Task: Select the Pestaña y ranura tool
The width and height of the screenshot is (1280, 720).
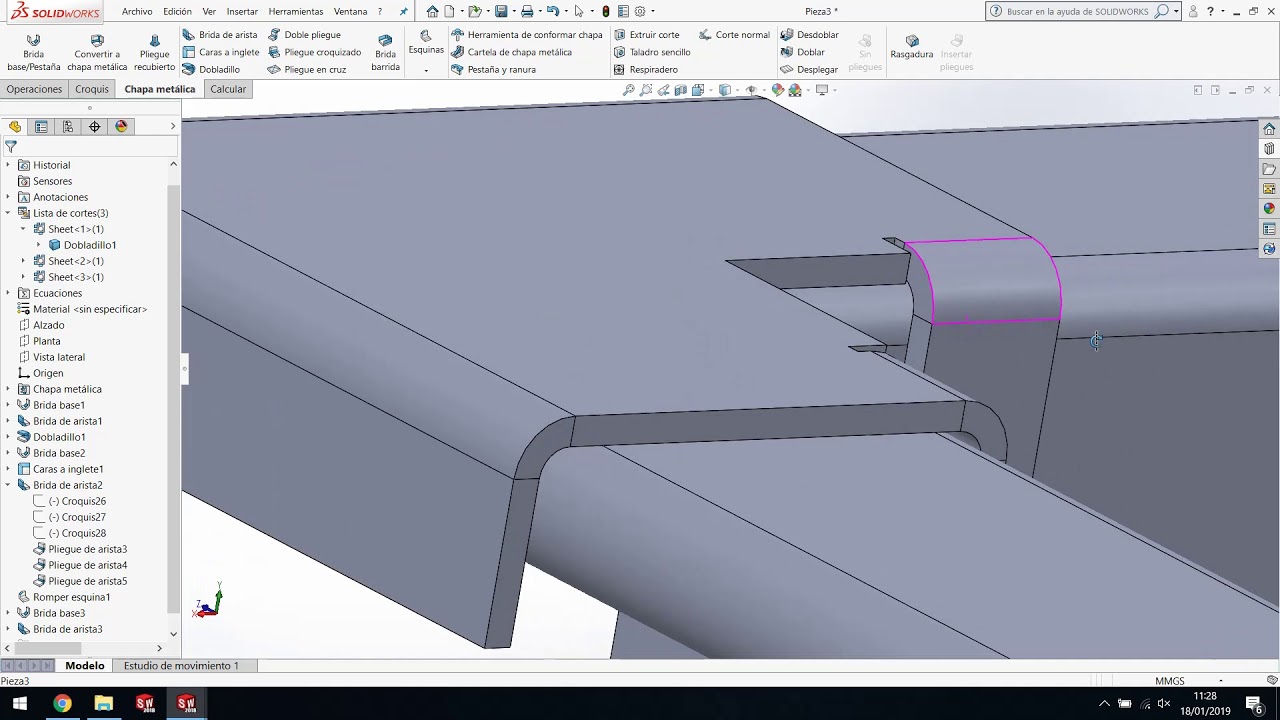Action: pos(494,70)
